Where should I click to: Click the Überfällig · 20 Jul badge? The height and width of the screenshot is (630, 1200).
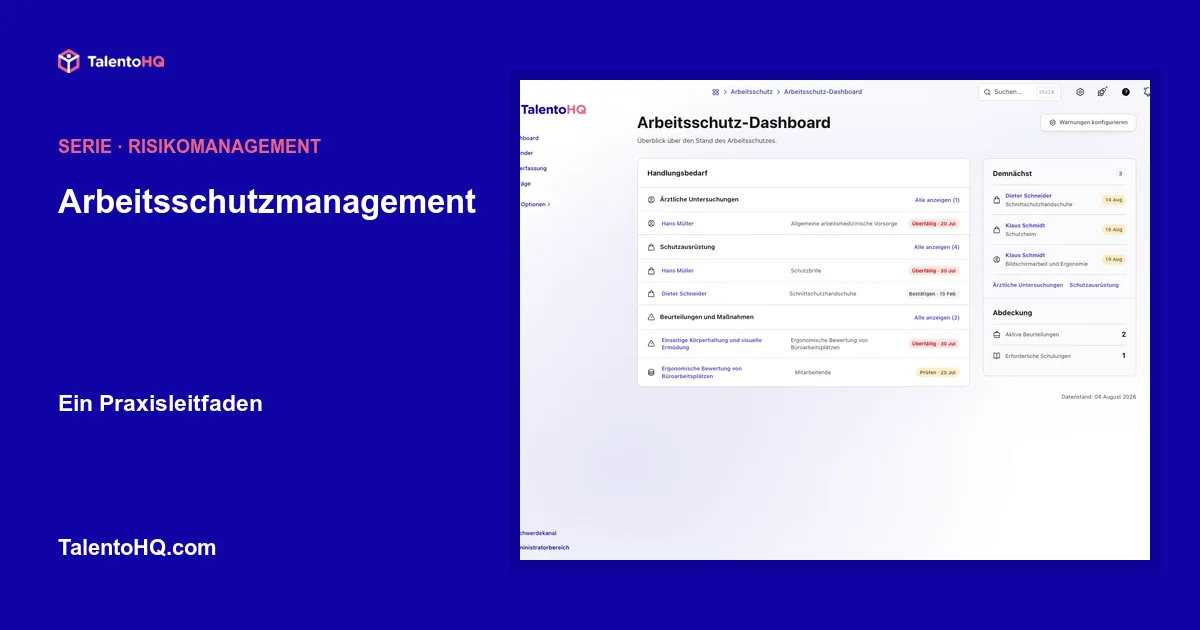[x=934, y=224]
